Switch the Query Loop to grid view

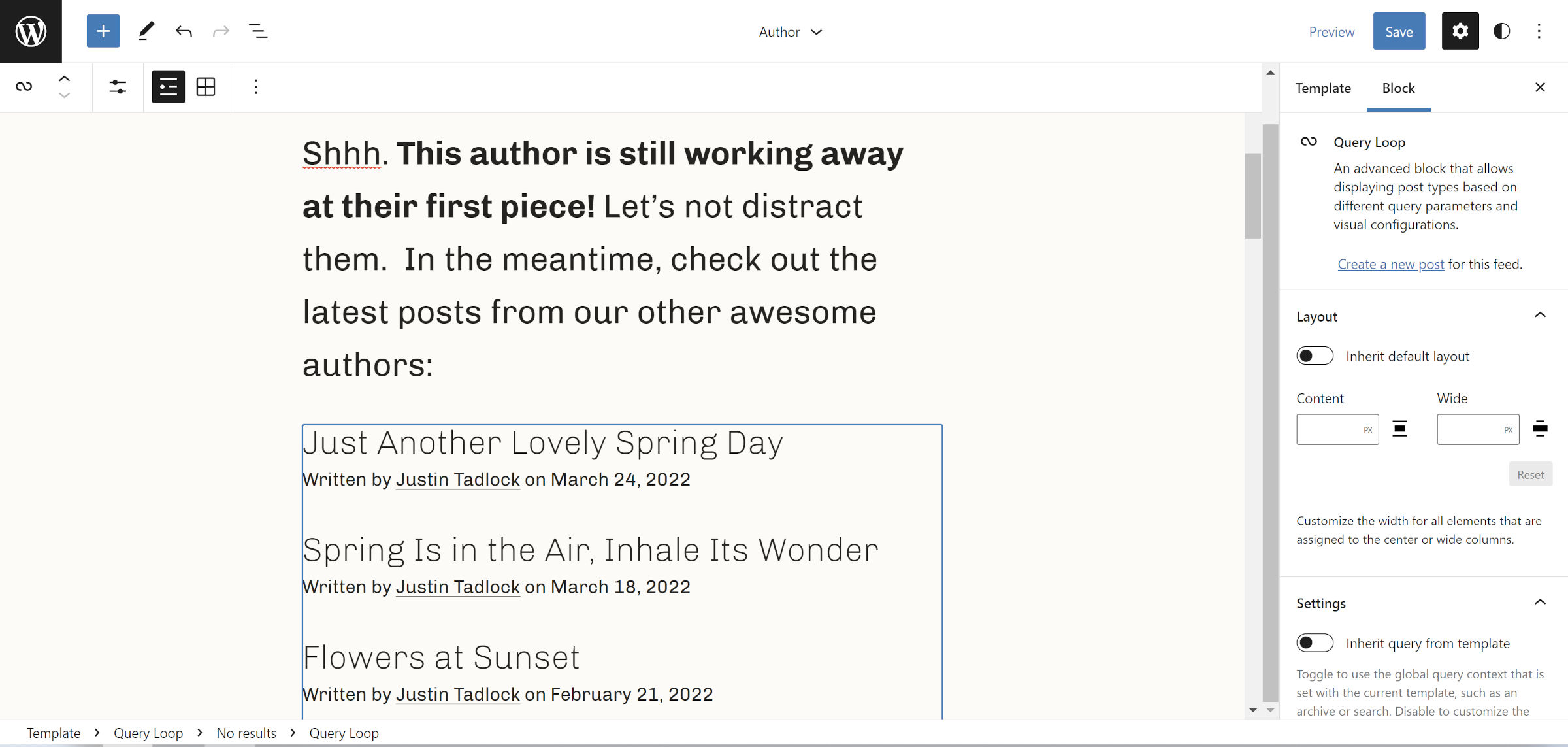point(205,86)
